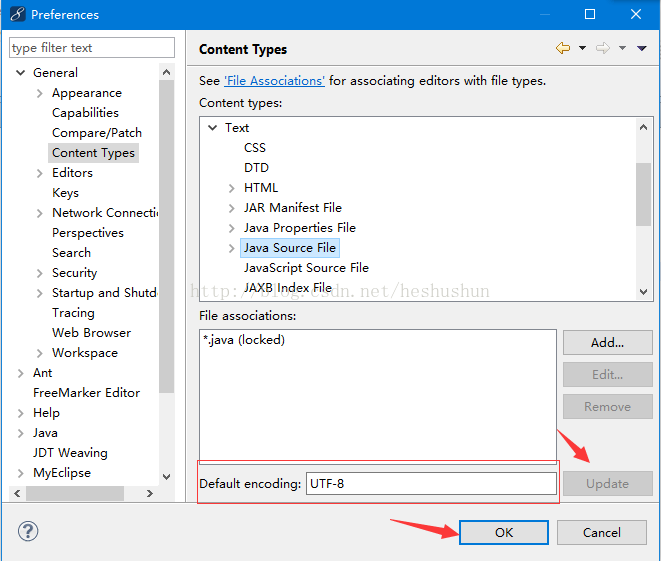Click the Default encoding UTF-8 field

pos(431,483)
